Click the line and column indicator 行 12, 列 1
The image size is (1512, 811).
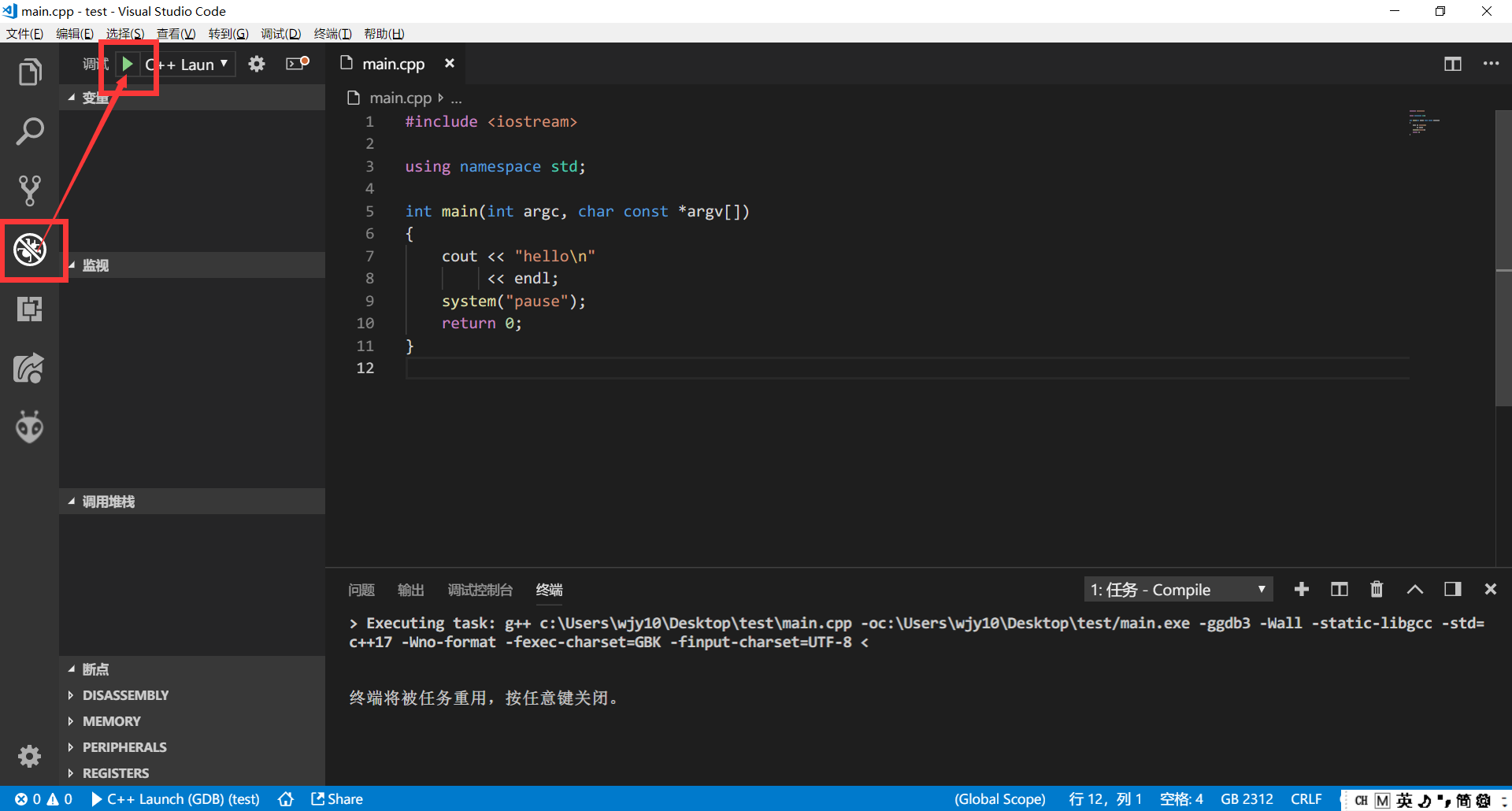(1105, 799)
